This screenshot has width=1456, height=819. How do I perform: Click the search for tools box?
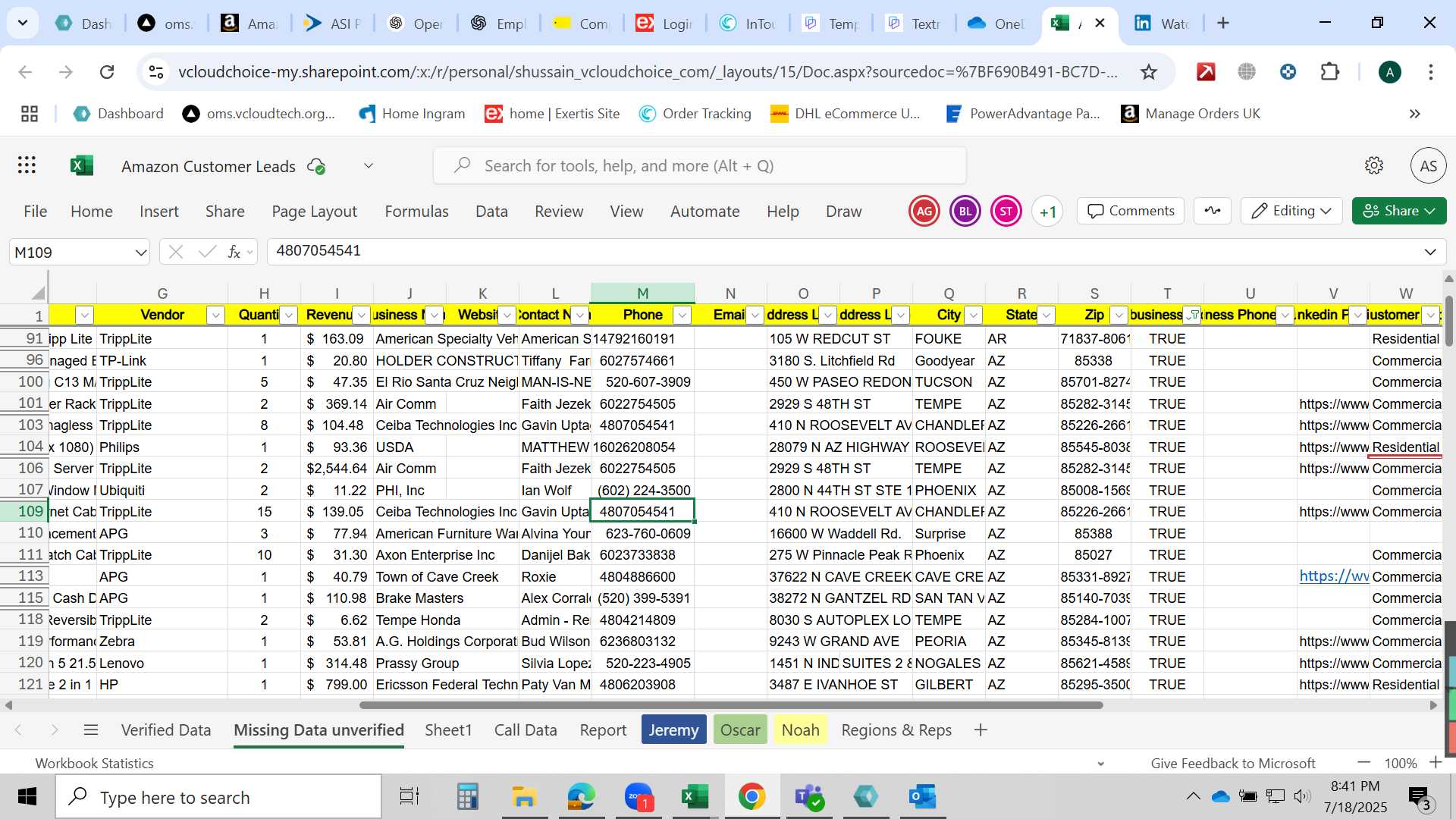coord(700,165)
